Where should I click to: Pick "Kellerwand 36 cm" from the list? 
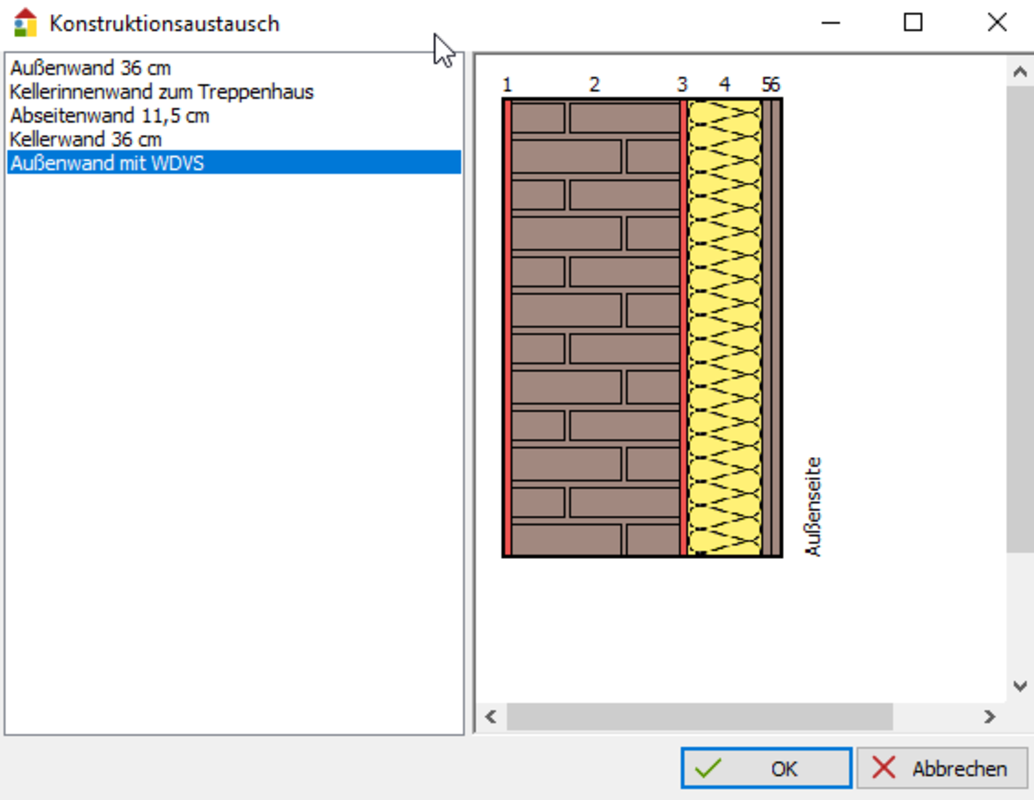[x=85, y=139]
